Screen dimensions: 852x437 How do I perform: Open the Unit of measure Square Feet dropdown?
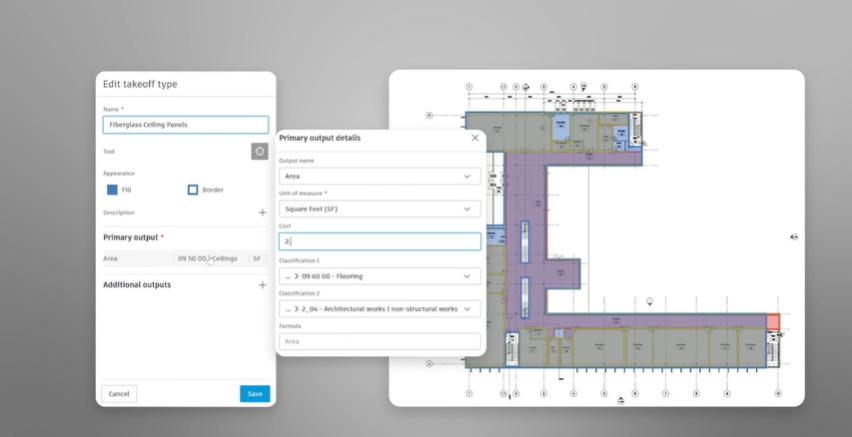380,209
